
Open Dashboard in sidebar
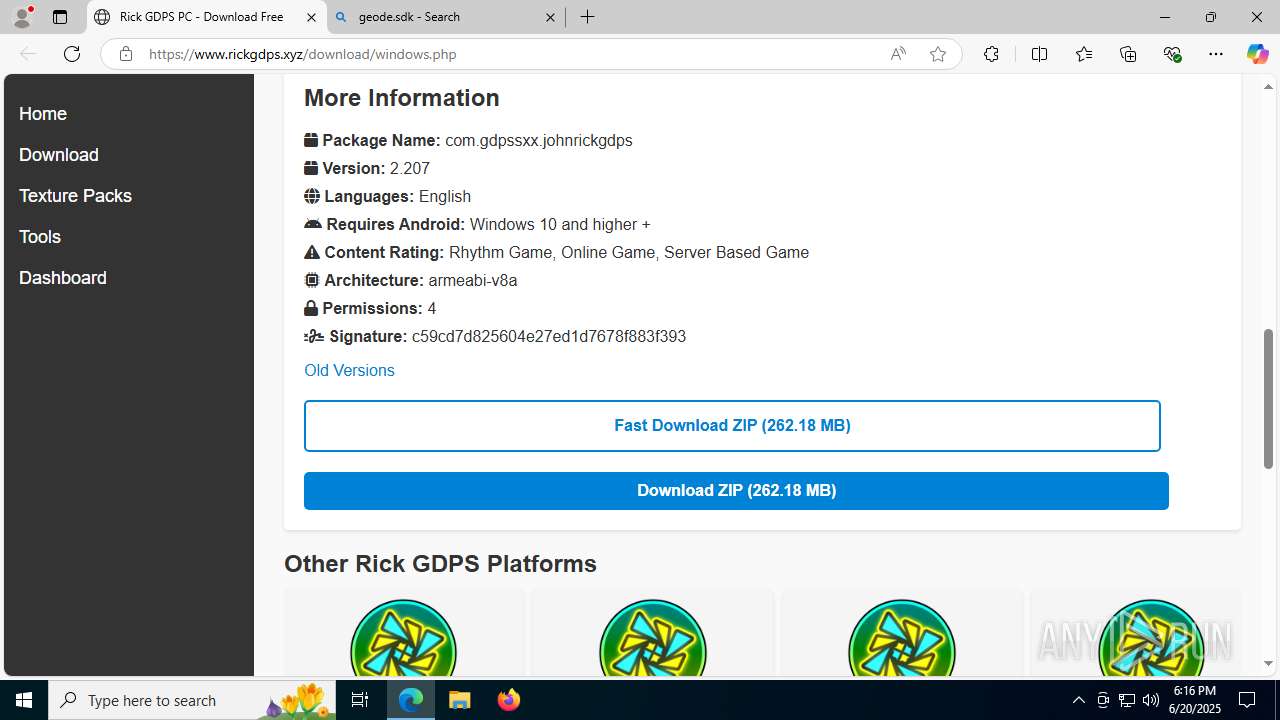click(x=63, y=278)
